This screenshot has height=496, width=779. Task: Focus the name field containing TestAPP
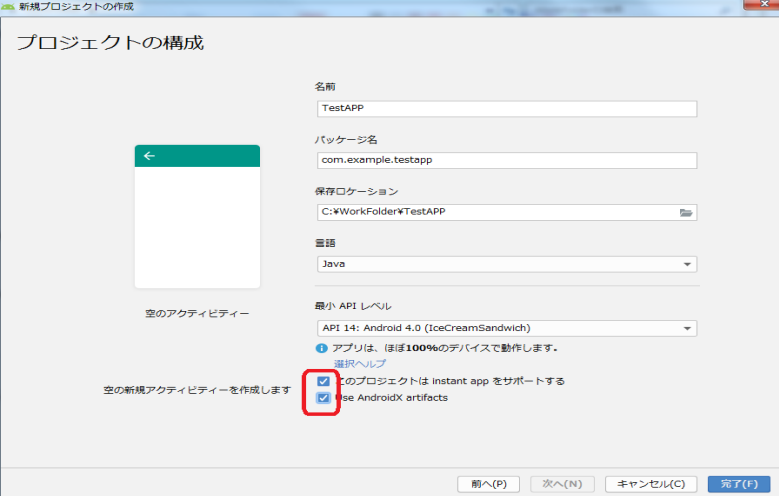(x=505, y=109)
